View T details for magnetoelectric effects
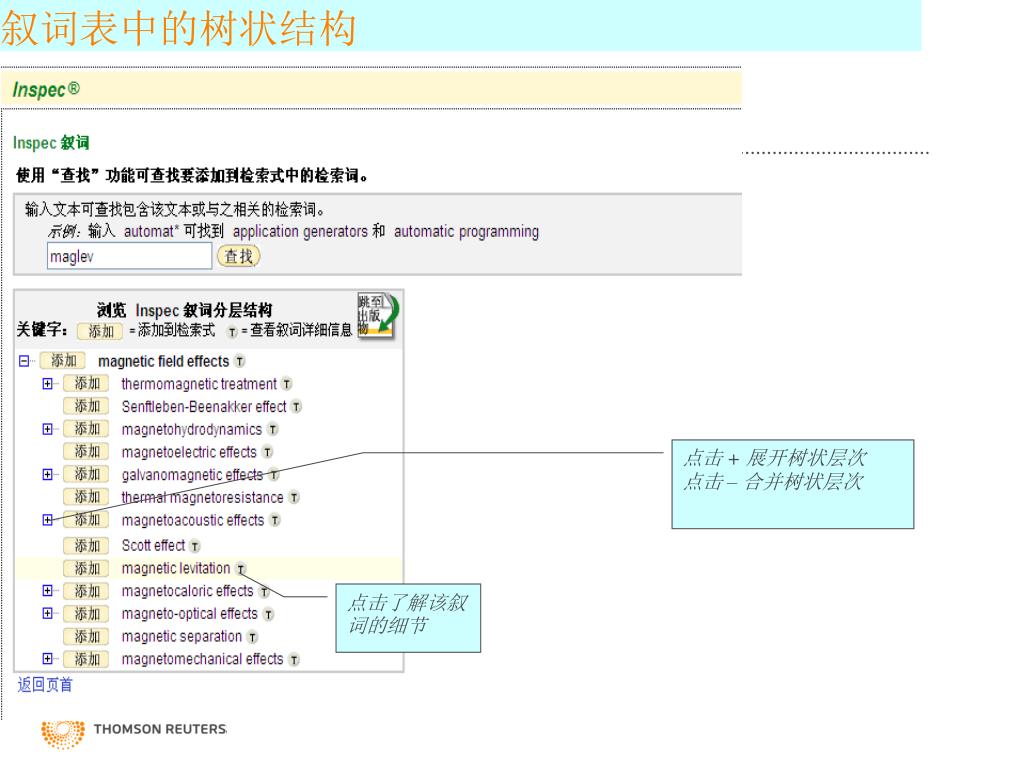This screenshot has height=768, width=1024. click(267, 452)
